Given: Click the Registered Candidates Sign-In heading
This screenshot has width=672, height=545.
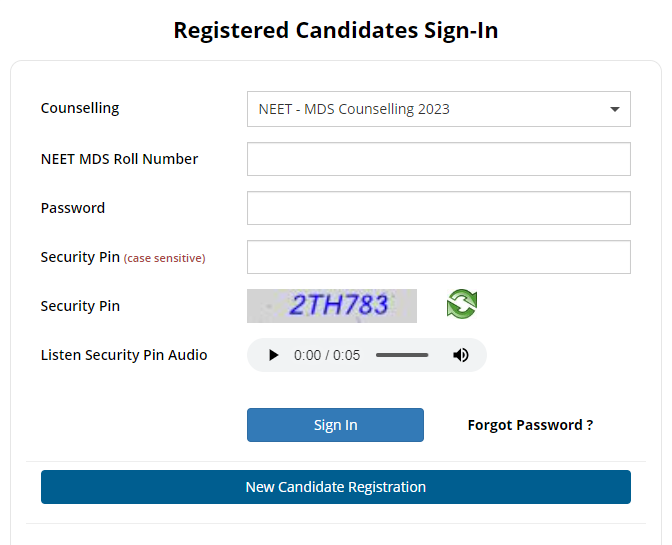Looking at the screenshot, I should coord(336,30).
